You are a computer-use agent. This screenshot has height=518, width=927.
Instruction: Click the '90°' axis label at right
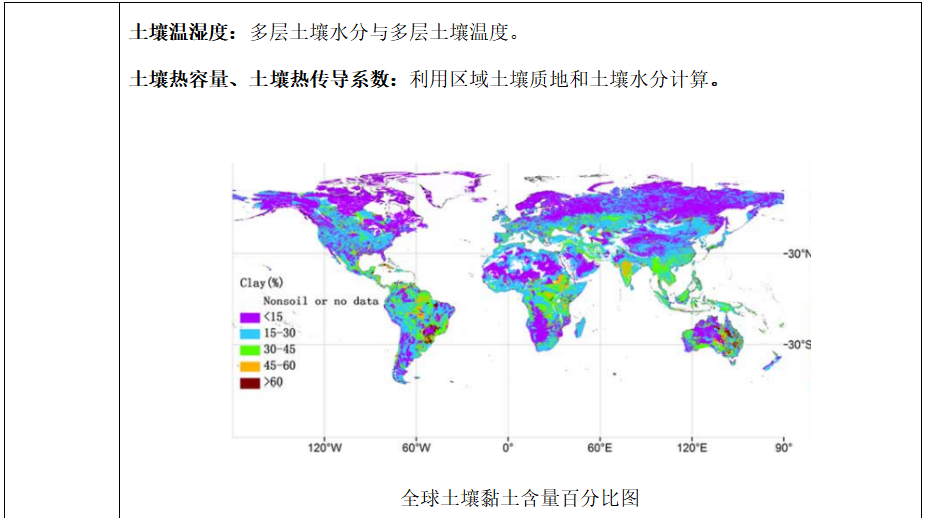[783, 448]
